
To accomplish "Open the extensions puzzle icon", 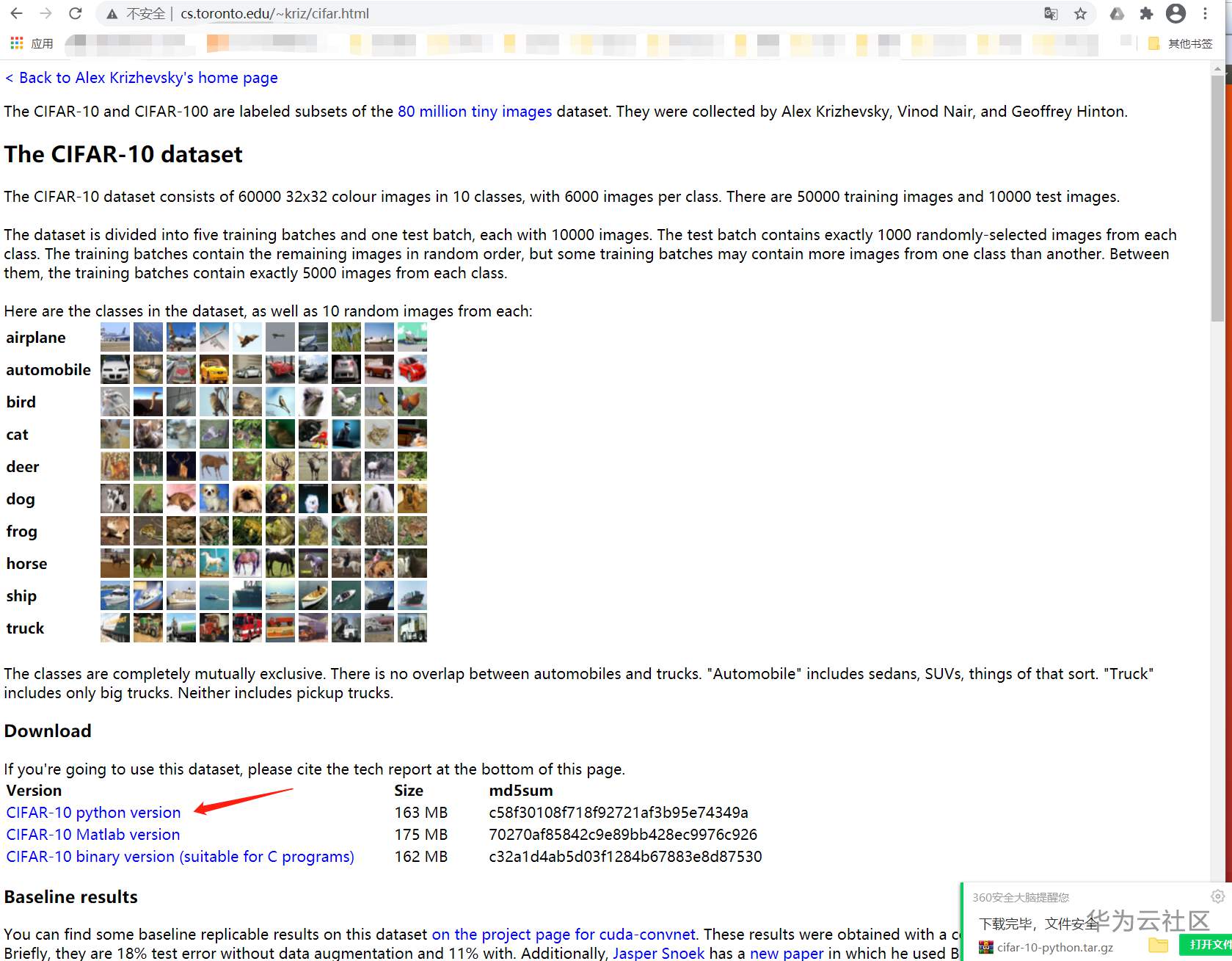I will click(1146, 13).
